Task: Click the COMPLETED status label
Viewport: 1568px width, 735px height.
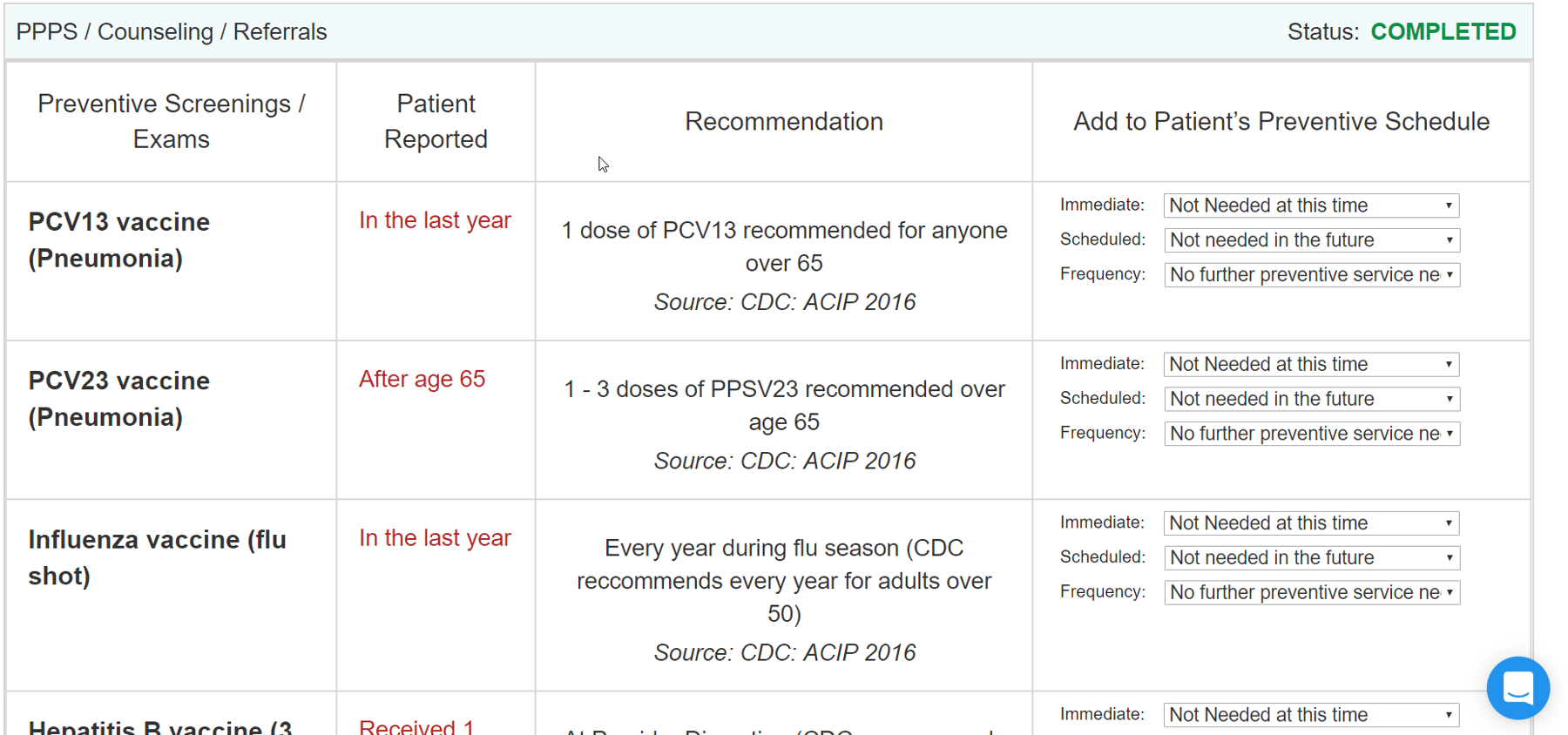Action: pos(1443,32)
